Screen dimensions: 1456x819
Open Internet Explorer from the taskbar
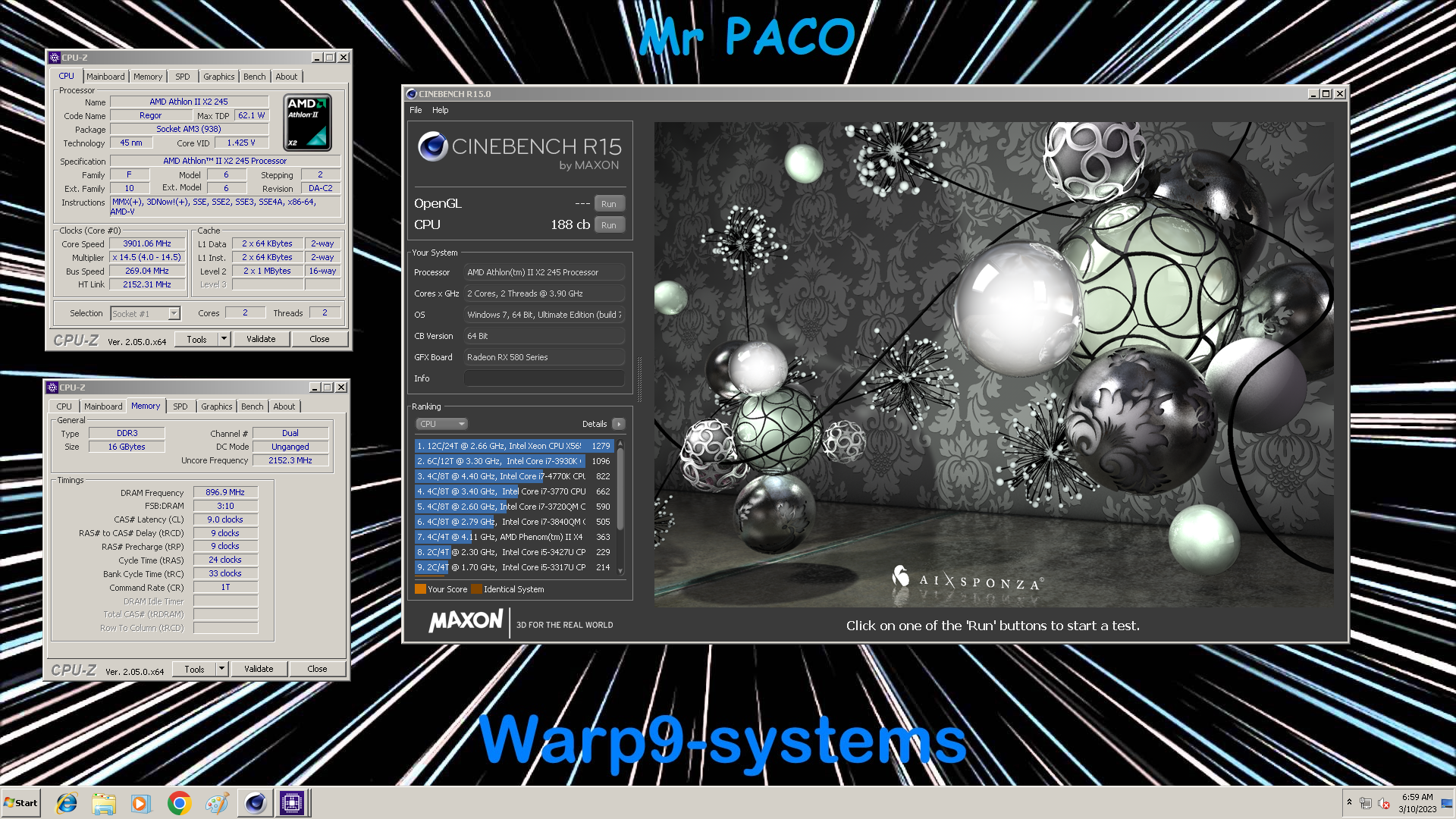(x=67, y=803)
